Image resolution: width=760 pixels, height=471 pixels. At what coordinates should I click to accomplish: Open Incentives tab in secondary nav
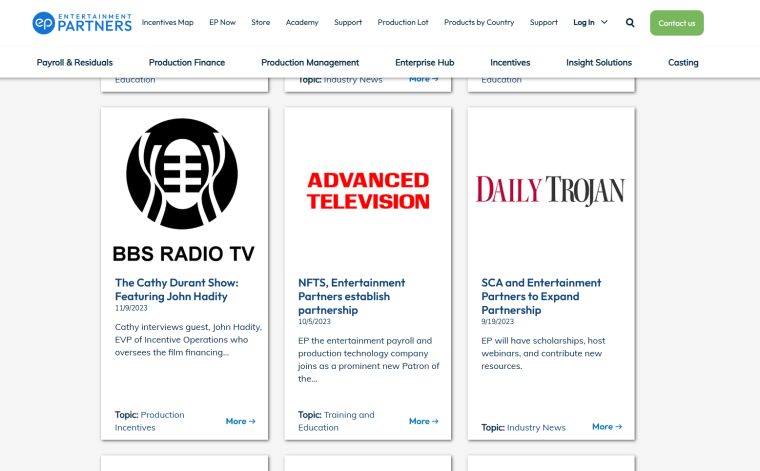(x=510, y=63)
